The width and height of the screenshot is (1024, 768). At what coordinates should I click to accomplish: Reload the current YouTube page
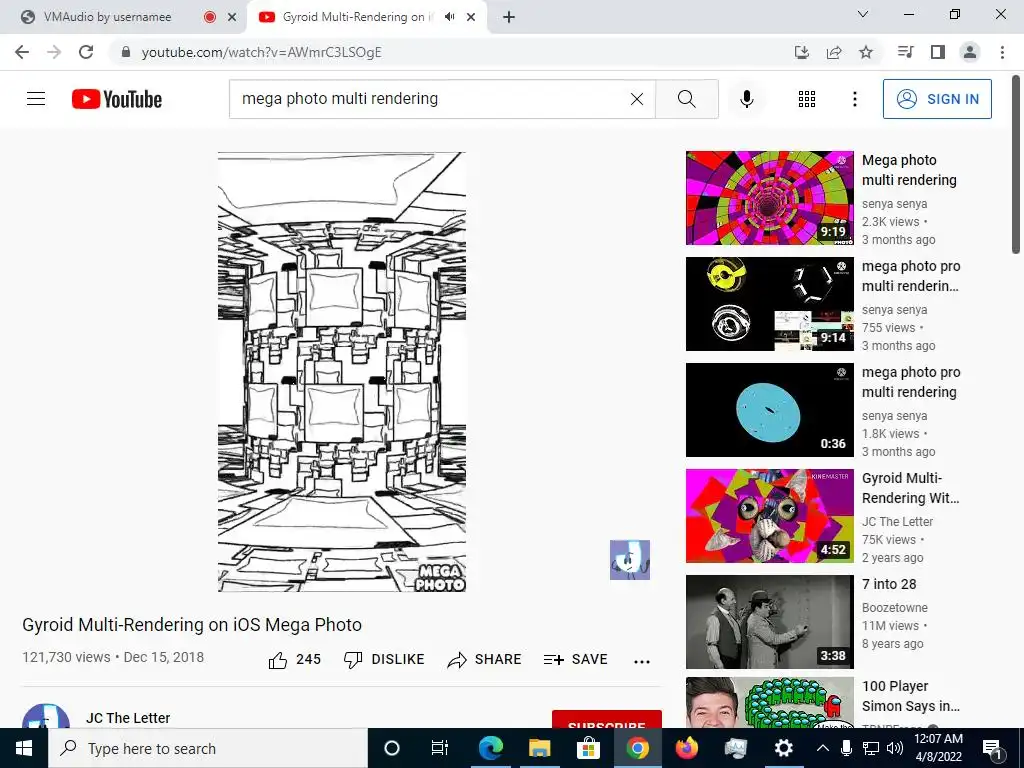pos(86,52)
